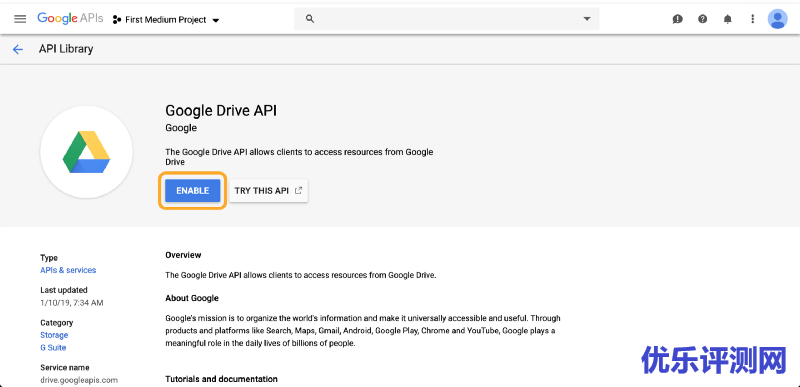
Task: Click the Google publisher name under the title
Action: pyautogui.click(x=181, y=128)
